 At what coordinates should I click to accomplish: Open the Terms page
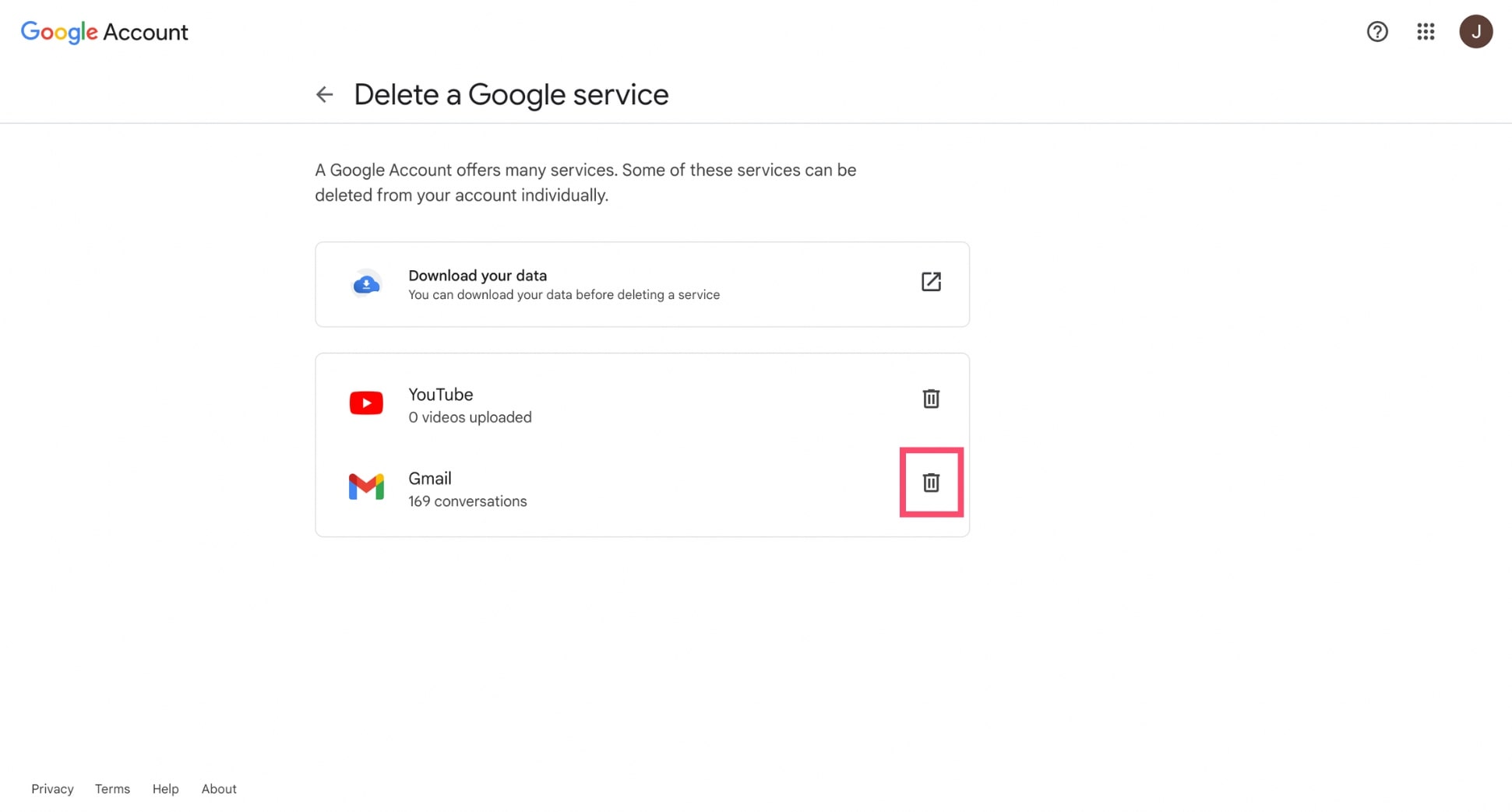pos(112,789)
